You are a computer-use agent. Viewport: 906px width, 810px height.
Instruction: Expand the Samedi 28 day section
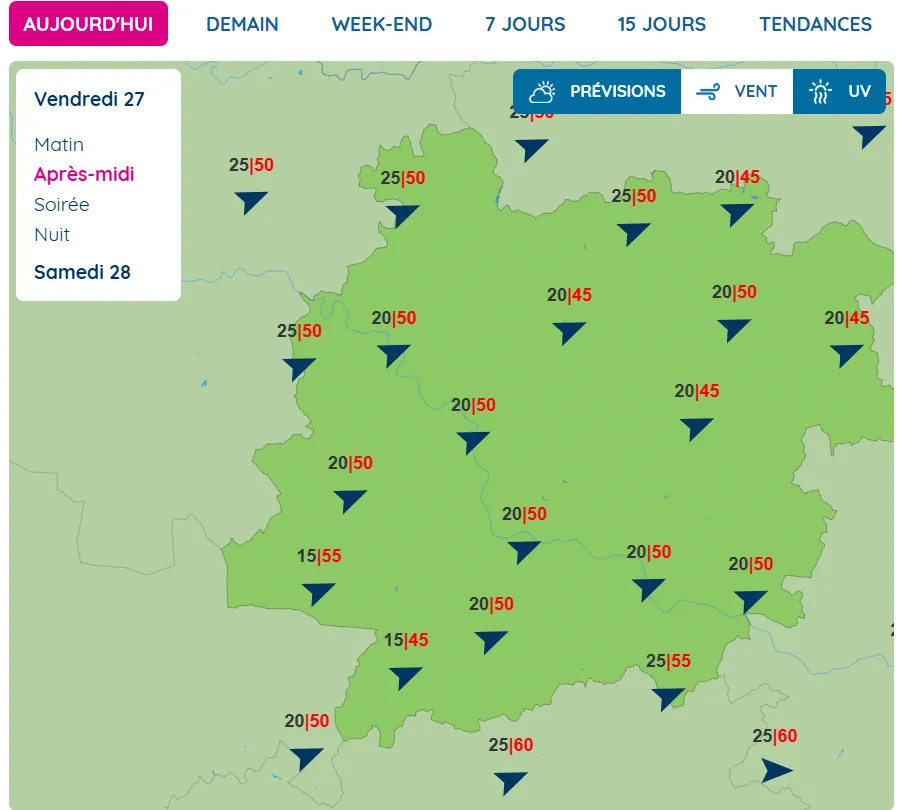coord(82,272)
